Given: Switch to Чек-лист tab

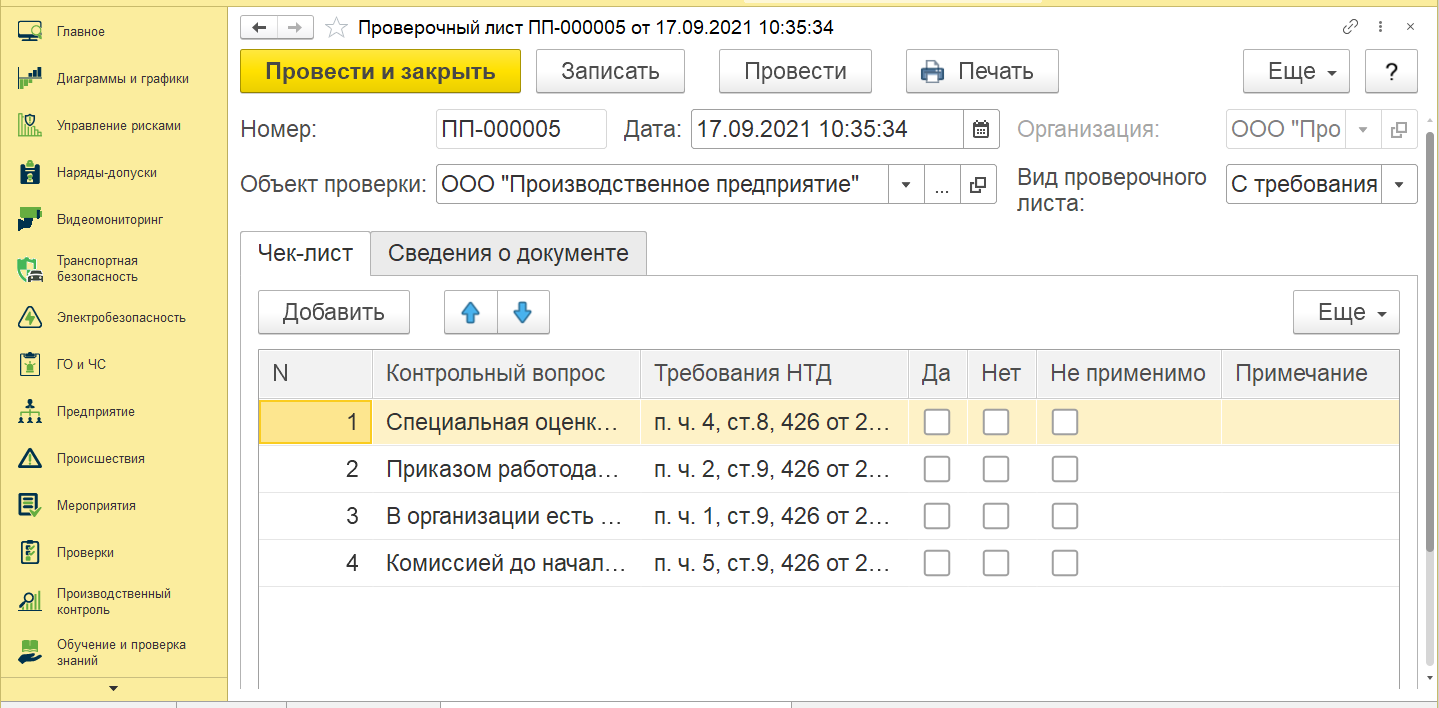Looking at the screenshot, I should click(x=305, y=252).
